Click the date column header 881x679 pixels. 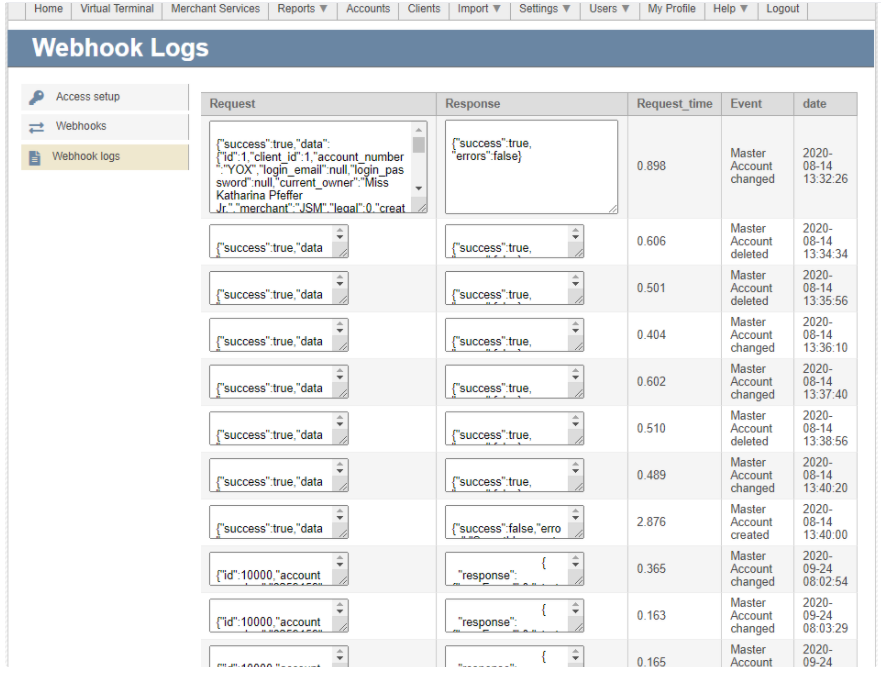(825, 104)
